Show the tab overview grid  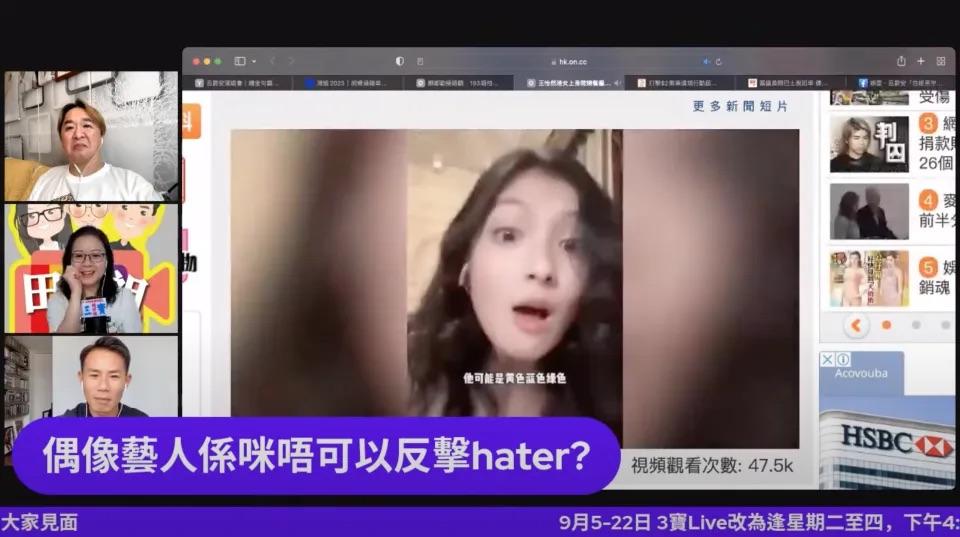click(x=941, y=61)
